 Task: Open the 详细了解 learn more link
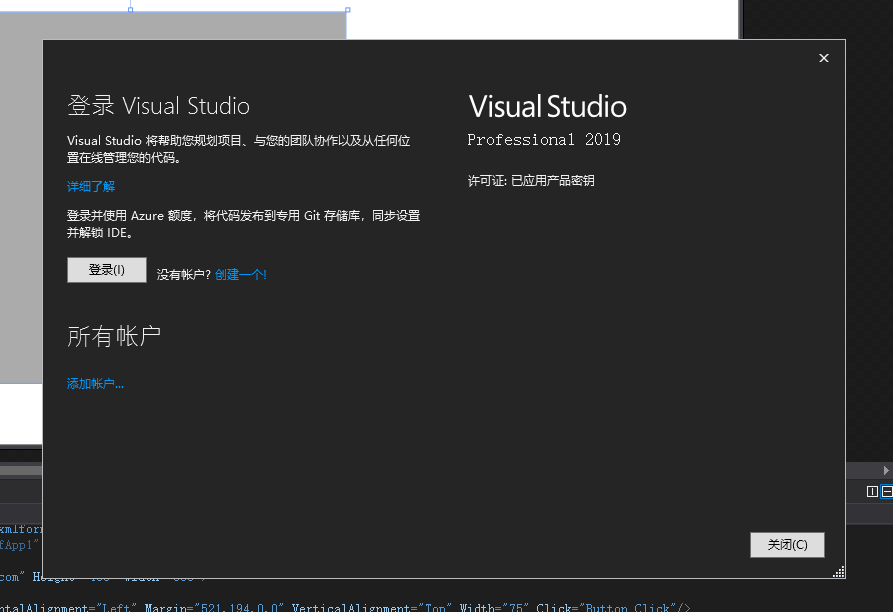[91, 186]
